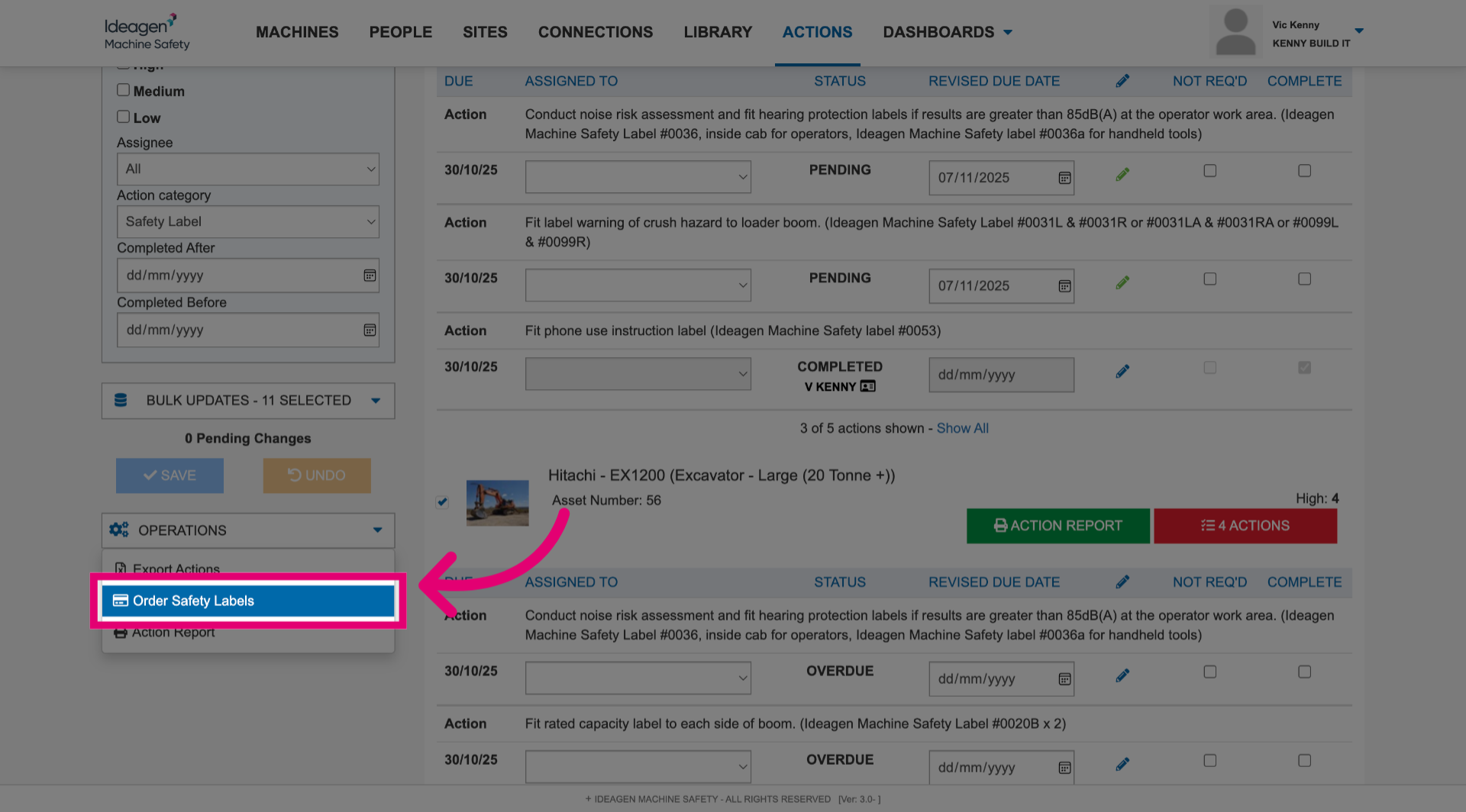This screenshot has height=812, width=1466.
Task: Expand the Bulk Updates - 11 Selected dropdown
Action: [248, 401]
